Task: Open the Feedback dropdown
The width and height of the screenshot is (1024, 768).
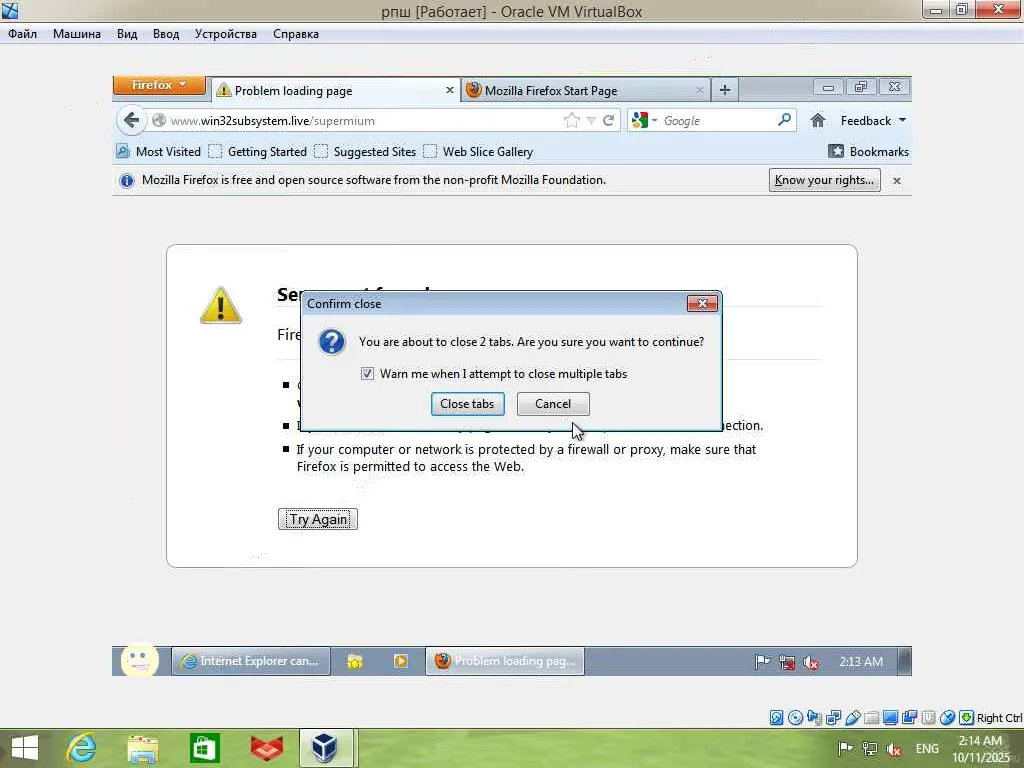Action: [x=872, y=121]
